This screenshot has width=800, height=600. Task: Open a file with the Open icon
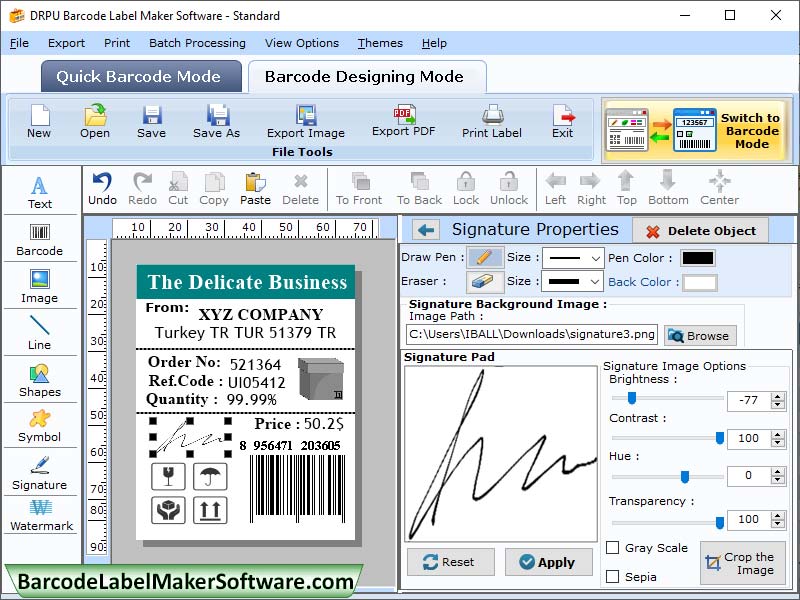[95, 121]
